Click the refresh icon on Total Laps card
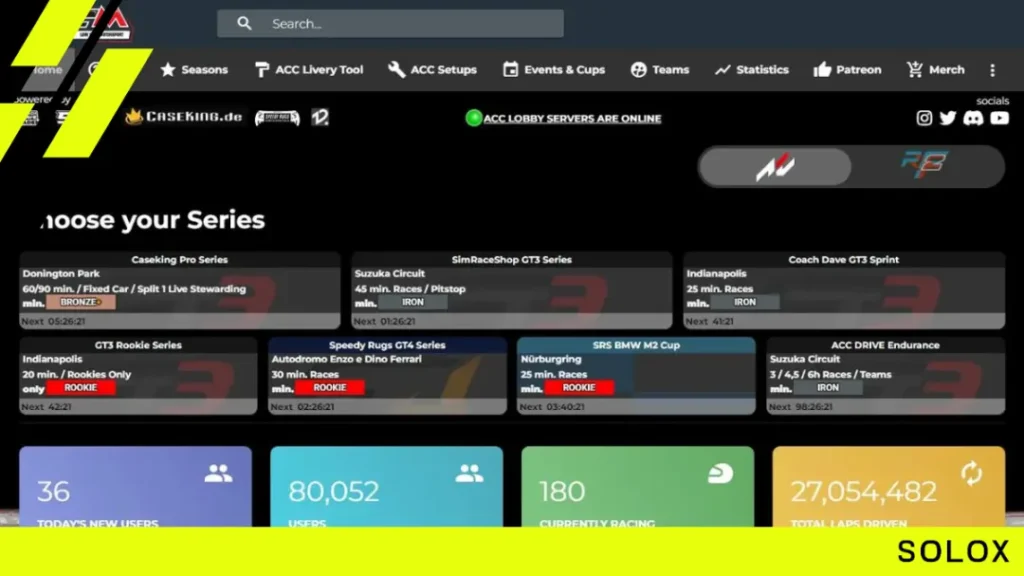Viewport: 1024px width, 576px height. tap(971, 473)
